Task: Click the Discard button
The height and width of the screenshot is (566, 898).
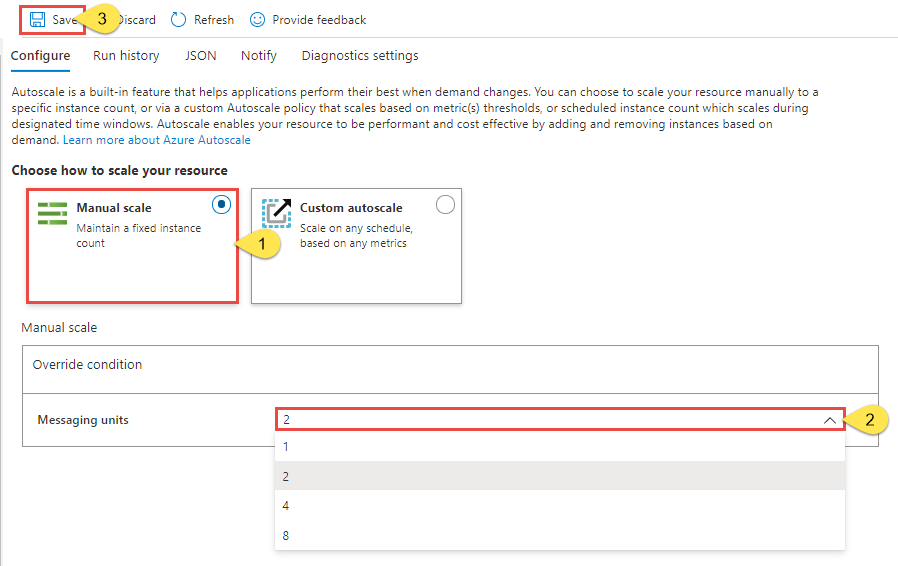Action: (137, 20)
